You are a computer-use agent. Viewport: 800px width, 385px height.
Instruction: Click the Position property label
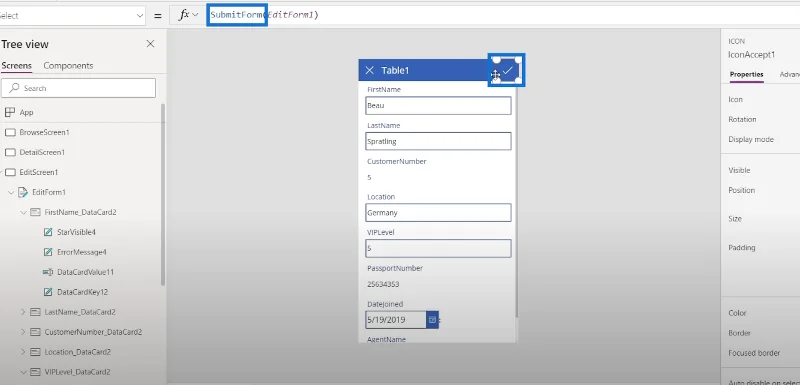[x=741, y=190]
